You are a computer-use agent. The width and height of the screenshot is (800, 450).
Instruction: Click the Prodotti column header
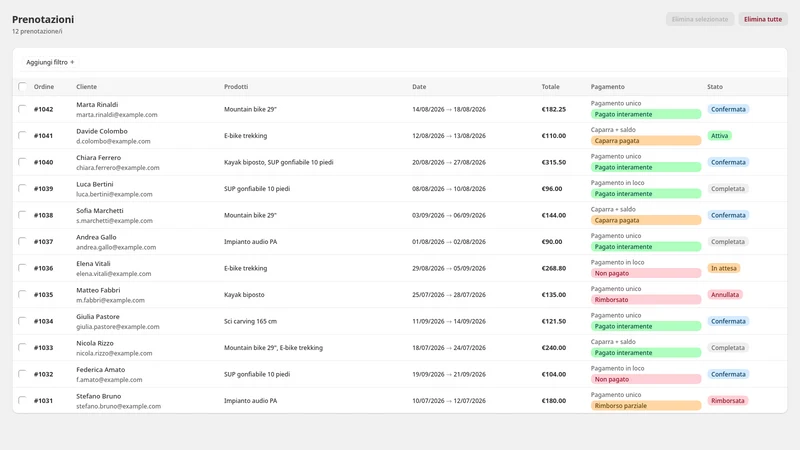click(x=236, y=87)
